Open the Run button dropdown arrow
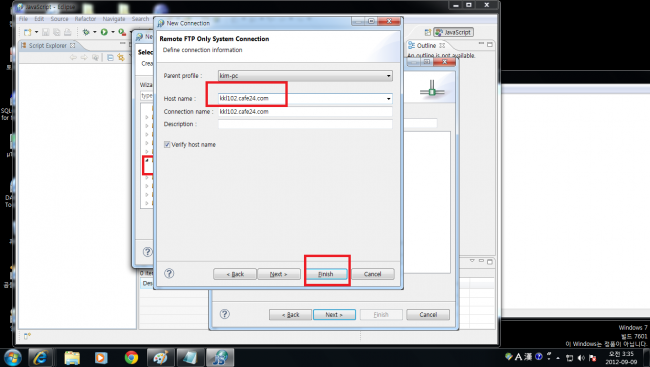Viewport: 650px width, 367px height. click(113, 32)
